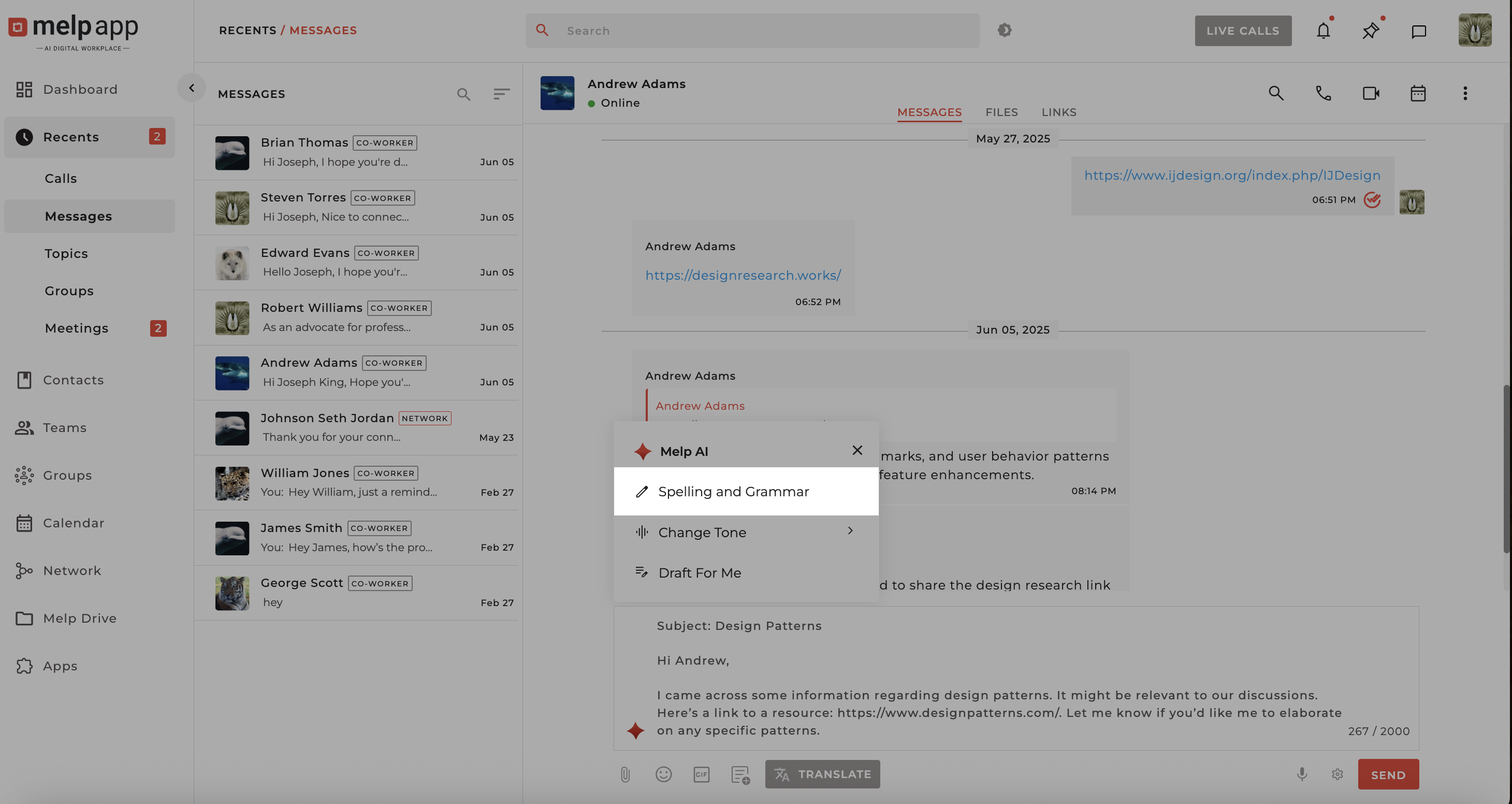The width and height of the screenshot is (1512, 804).
Task: Open the schedule meeting calendar icon
Action: click(x=1418, y=93)
